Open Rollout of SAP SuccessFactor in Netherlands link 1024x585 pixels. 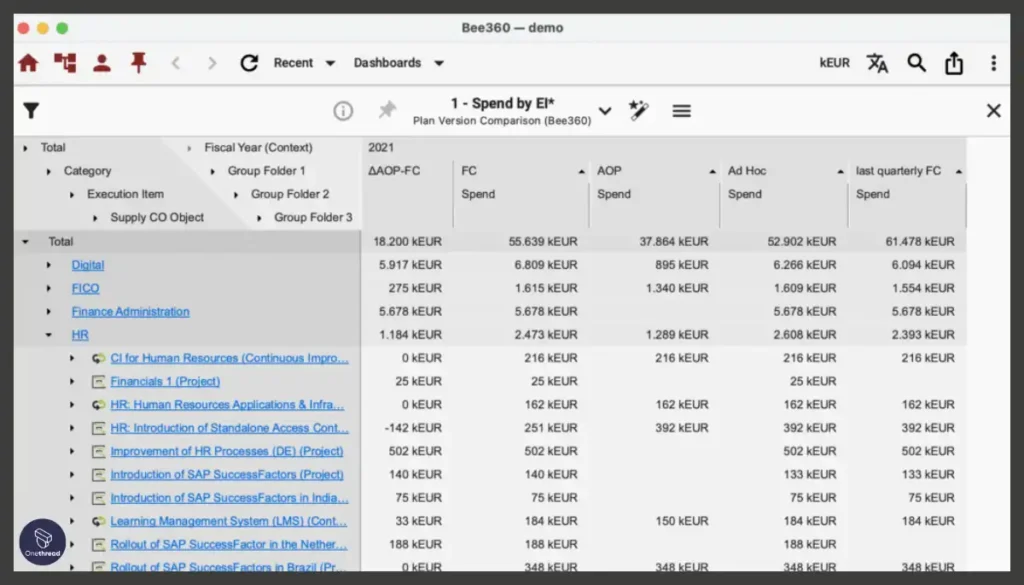tap(229, 544)
